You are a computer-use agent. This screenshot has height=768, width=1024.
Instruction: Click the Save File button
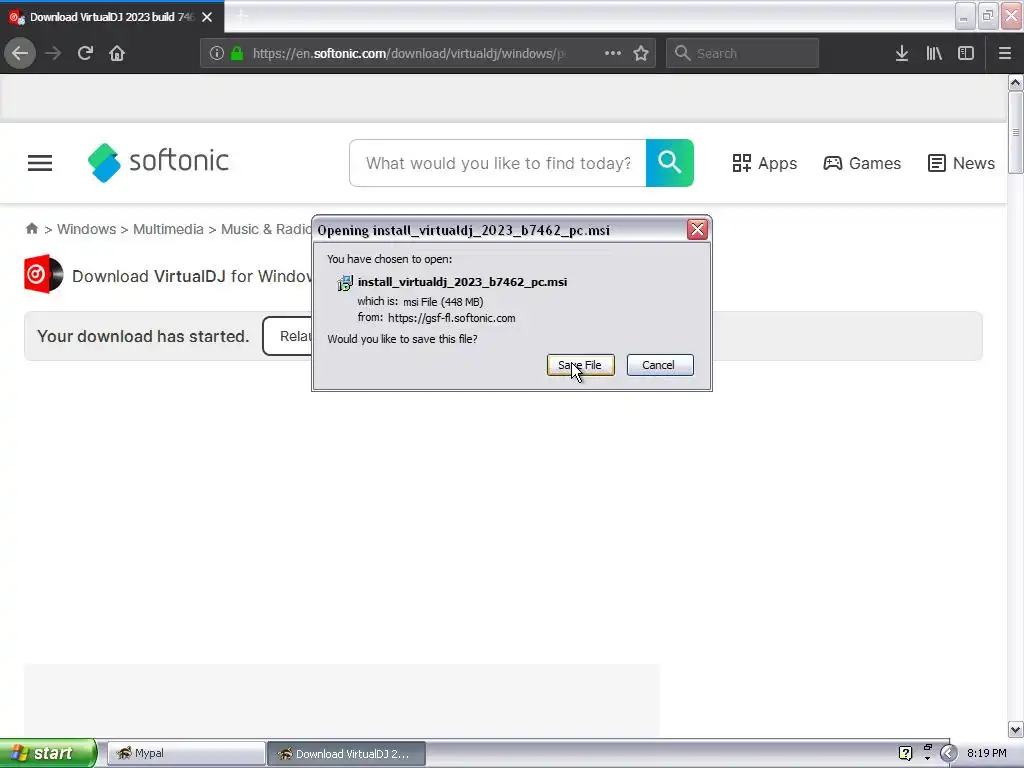581,365
